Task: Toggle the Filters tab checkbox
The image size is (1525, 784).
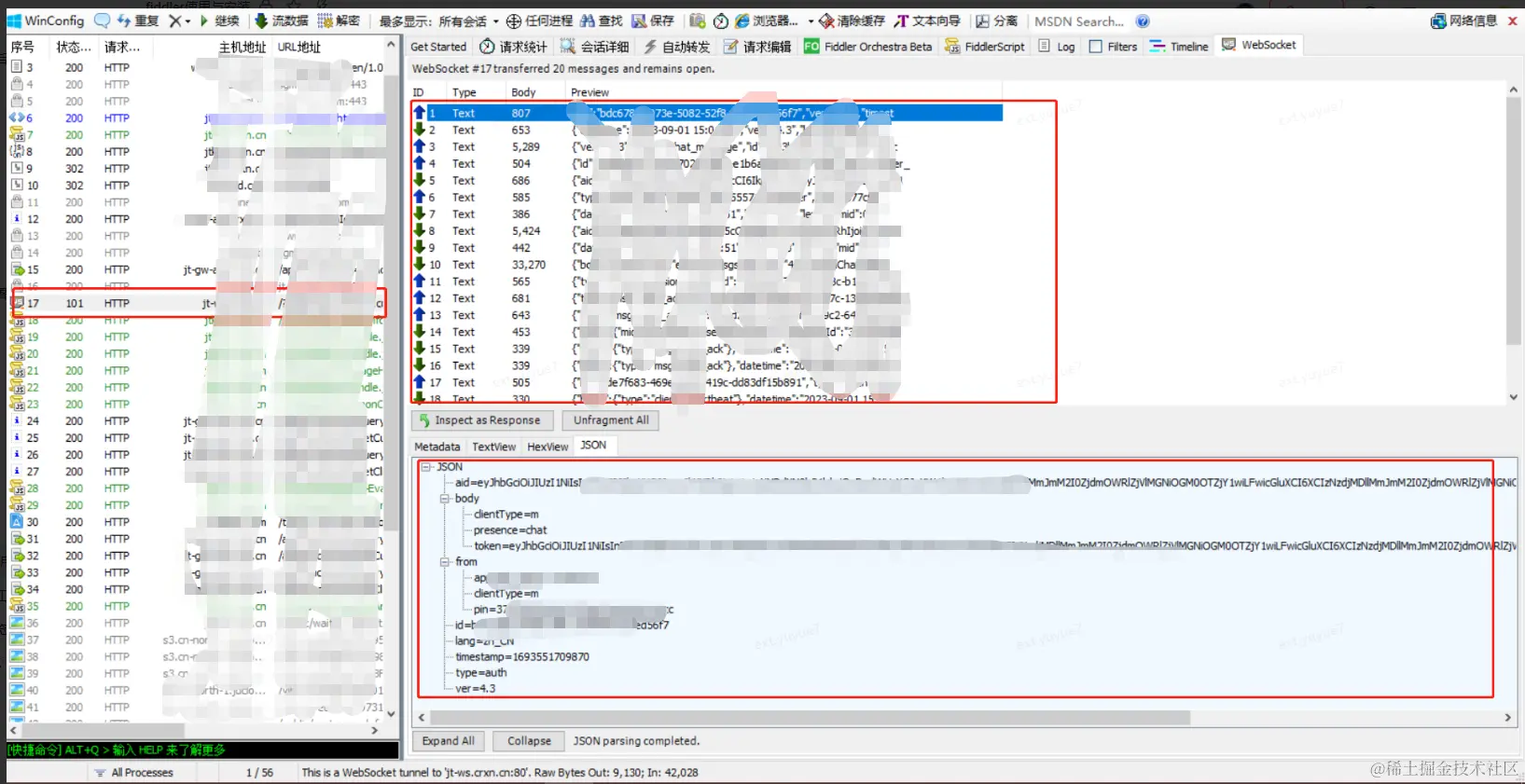Action: (x=1096, y=47)
